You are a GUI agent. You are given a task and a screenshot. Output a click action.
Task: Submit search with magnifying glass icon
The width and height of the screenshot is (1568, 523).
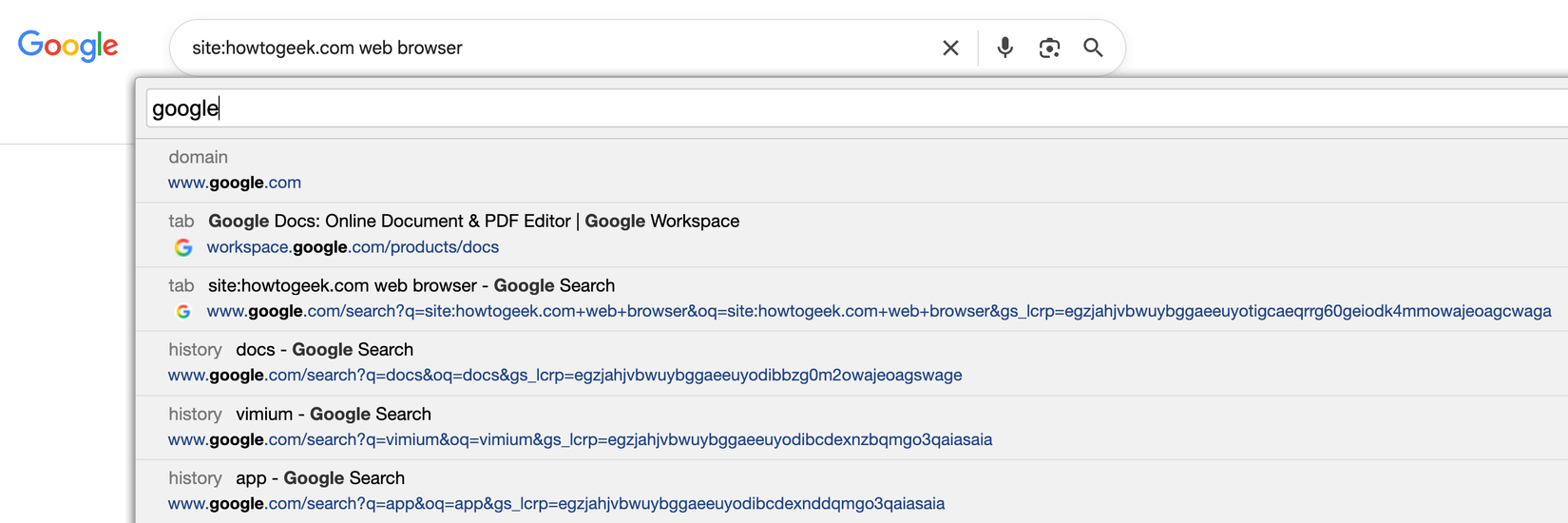(x=1093, y=48)
